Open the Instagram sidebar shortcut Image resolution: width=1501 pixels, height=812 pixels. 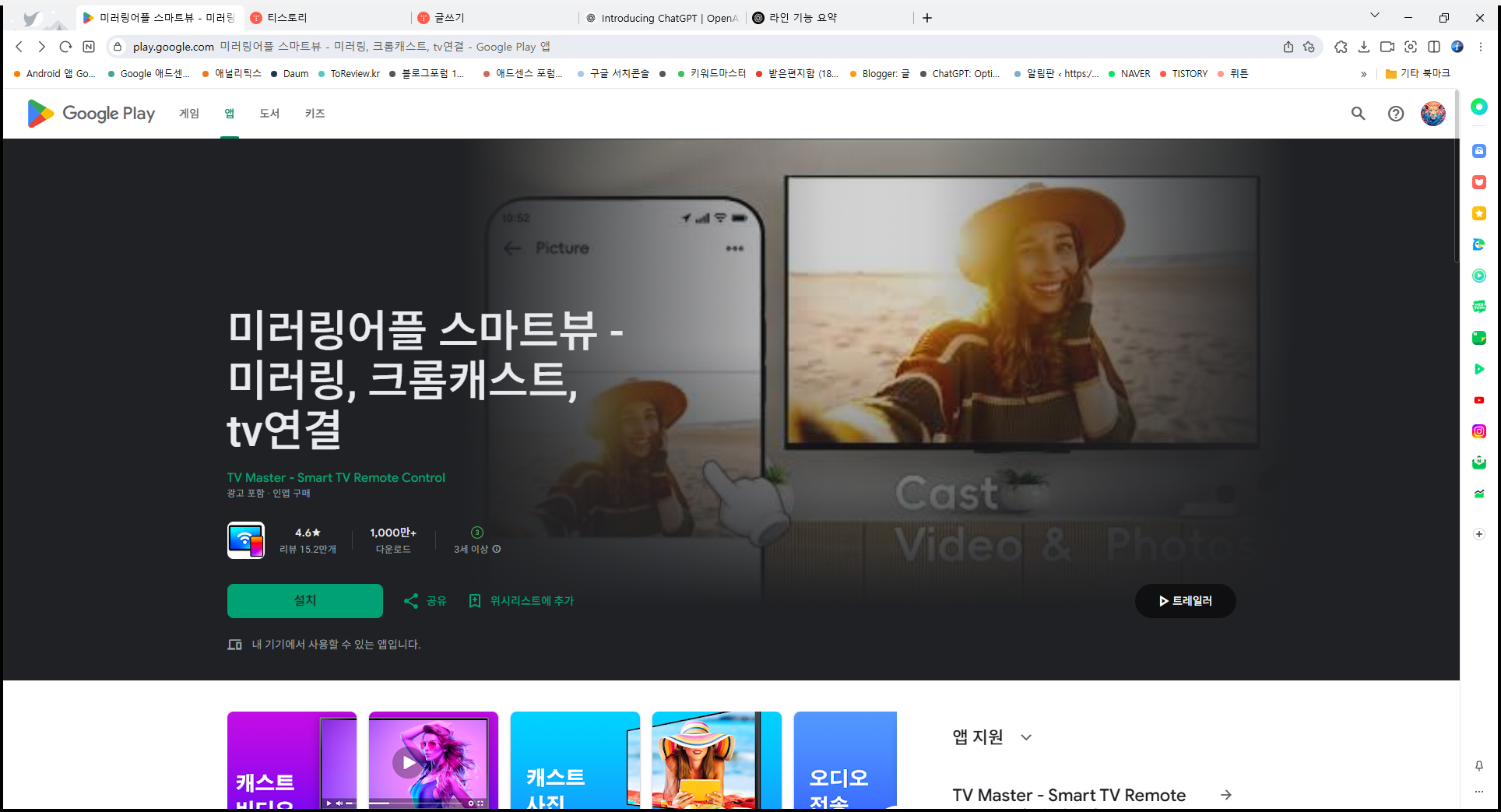pos(1478,431)
